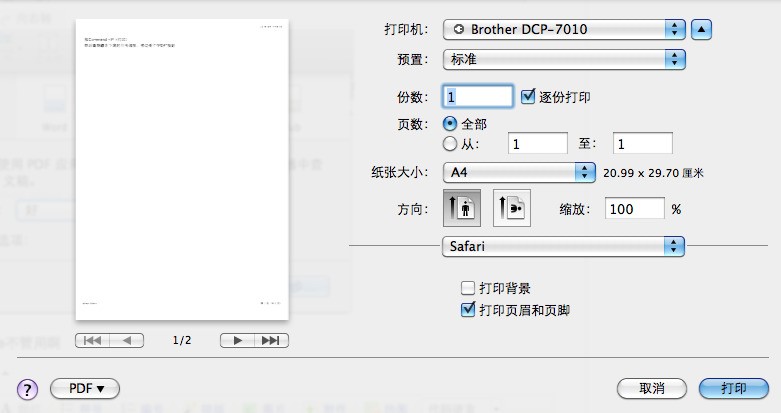Viewport: 781px width, 413px height.
Task: Click the 至 ending page field
Action: (x=643, y=143)
